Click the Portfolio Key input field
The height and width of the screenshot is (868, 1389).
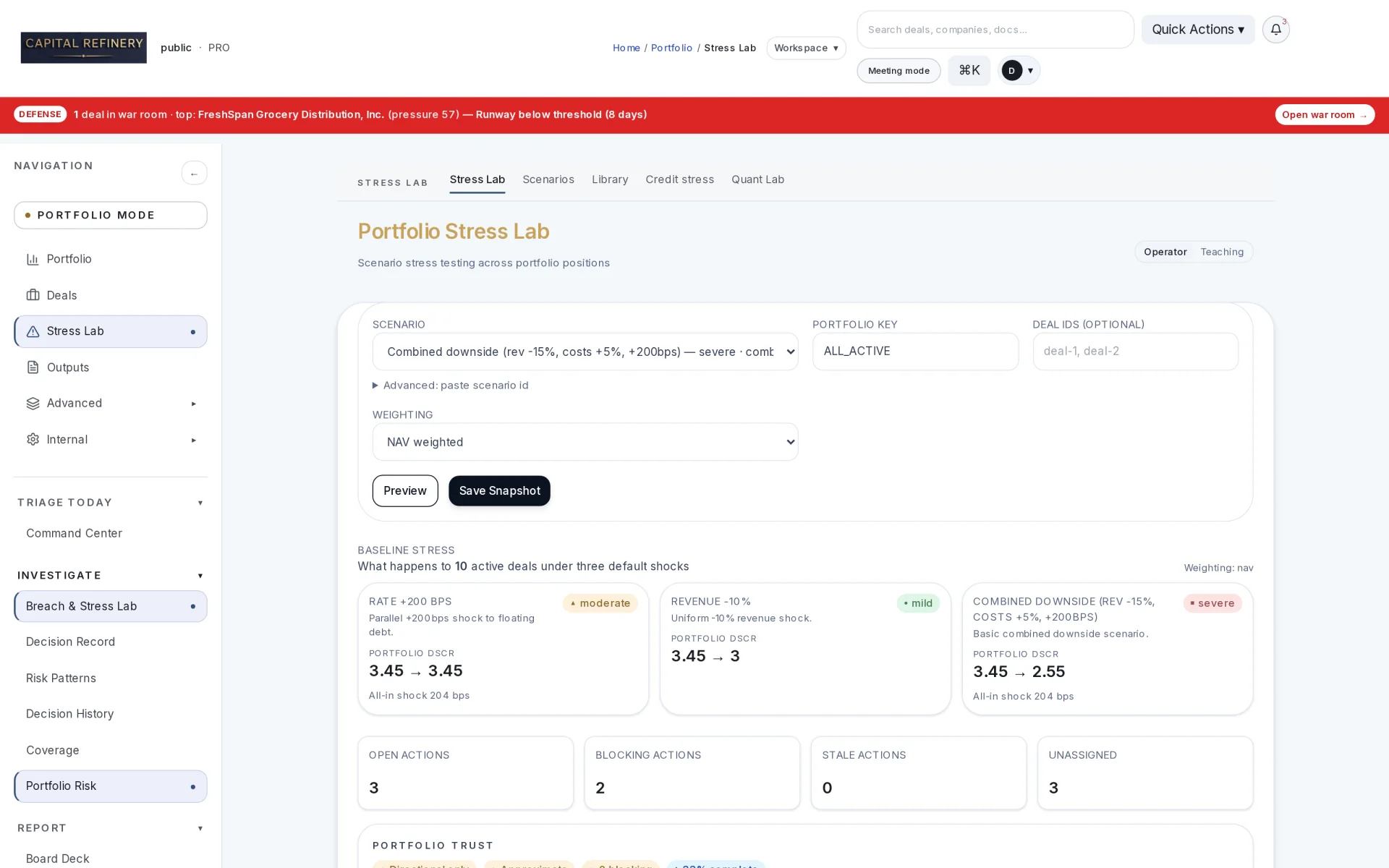point(915,352)
